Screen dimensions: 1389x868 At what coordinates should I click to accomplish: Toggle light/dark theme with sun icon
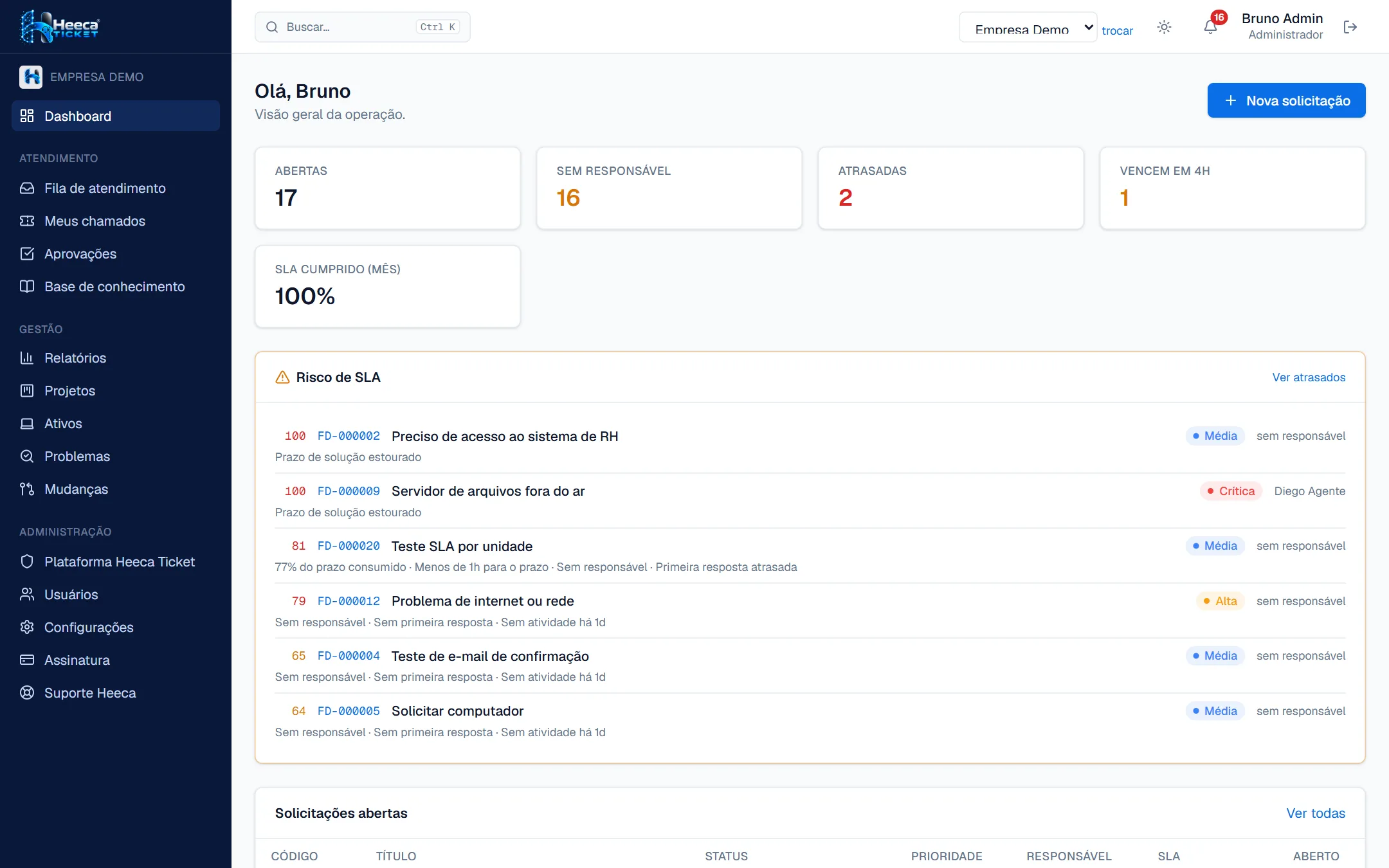tap(1164, 27)
